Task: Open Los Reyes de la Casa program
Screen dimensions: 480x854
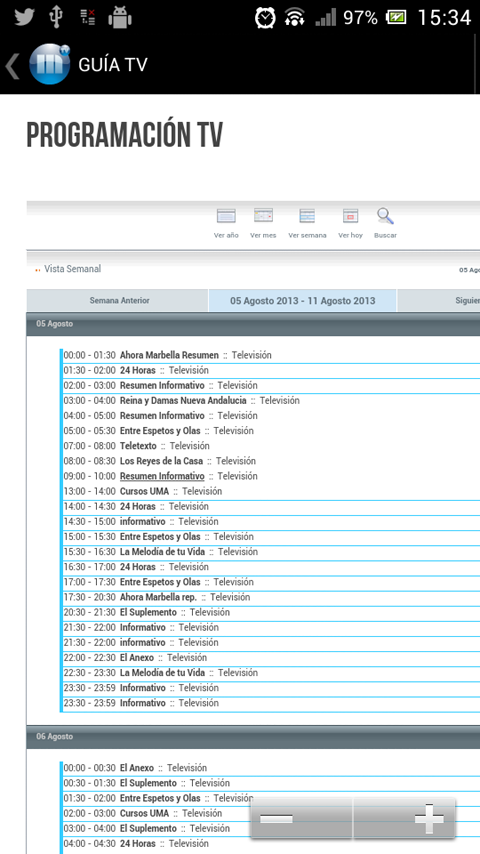Action: 161,461
